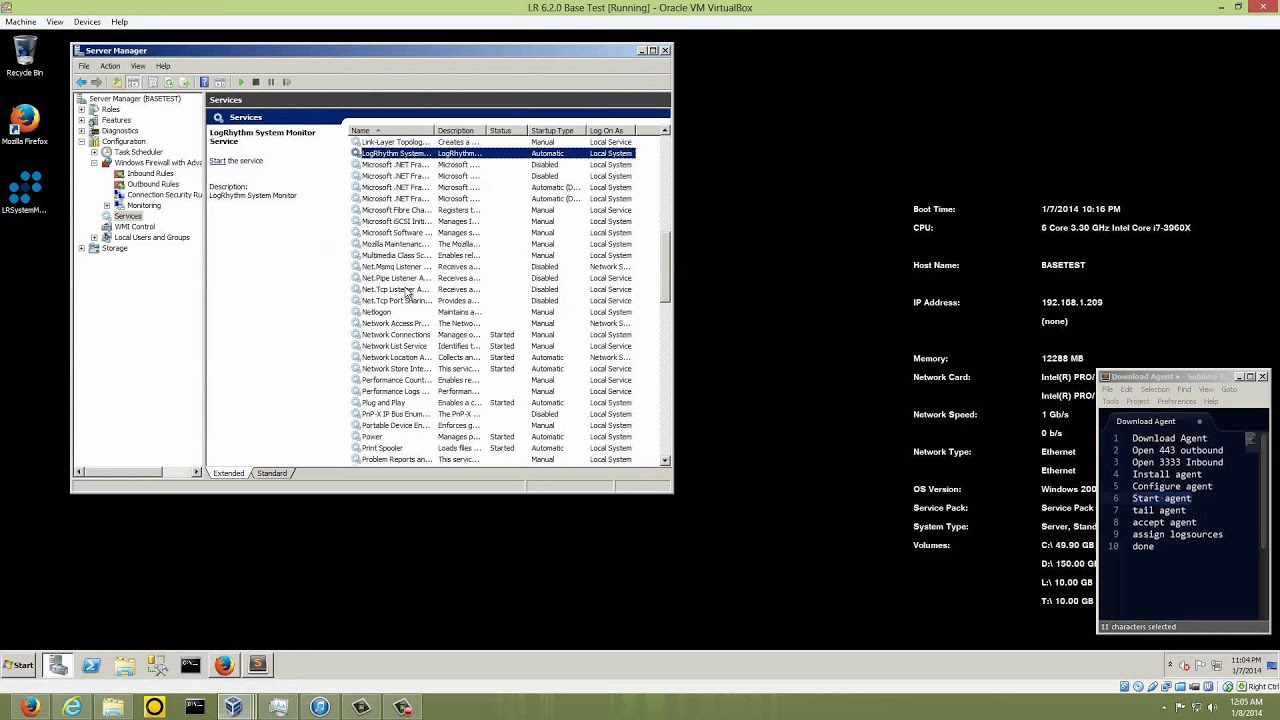The image size is (1280, 720).
Task: Click the Sublime Text icon in guest taskbar
Action: click(x=258, y=665)
